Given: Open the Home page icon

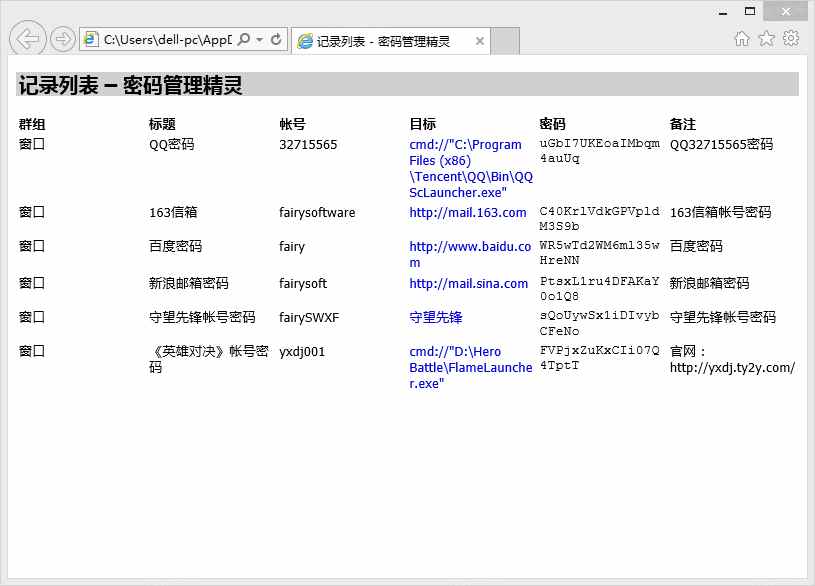Looking at the screenshot, I should (x=742, y=38).
